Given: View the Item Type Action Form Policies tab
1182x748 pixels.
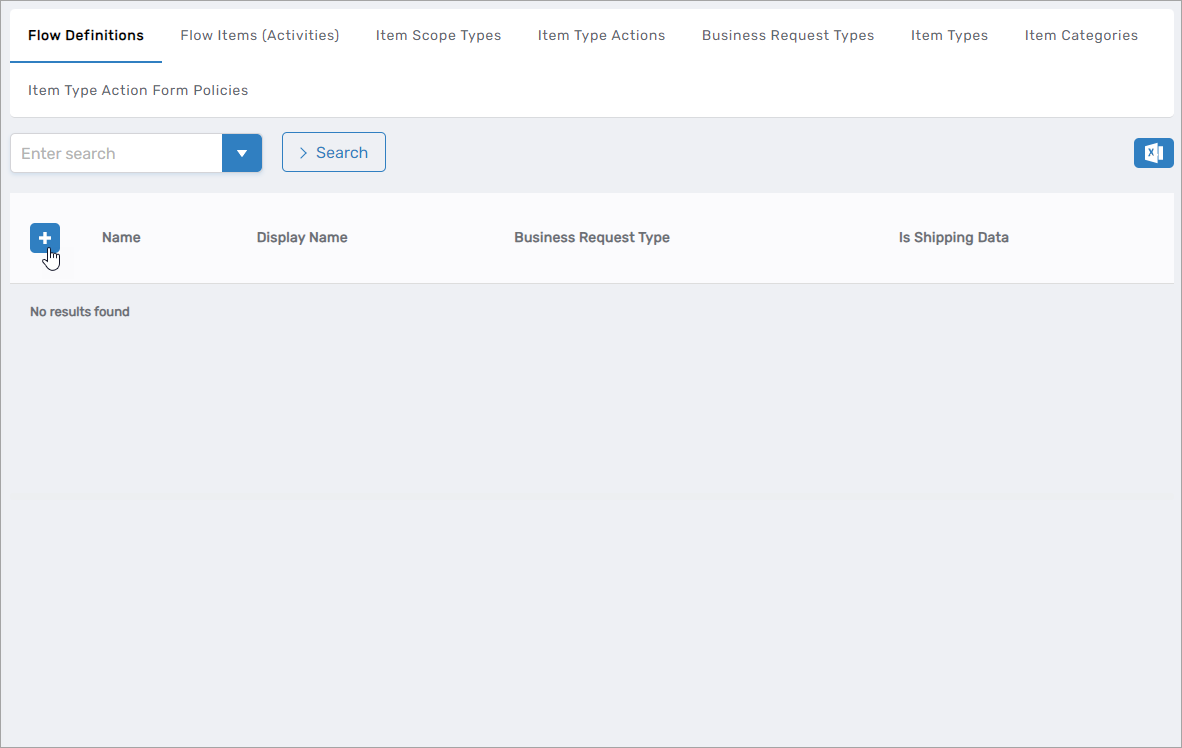Looking at the screenshot, I should click(138, 90).
